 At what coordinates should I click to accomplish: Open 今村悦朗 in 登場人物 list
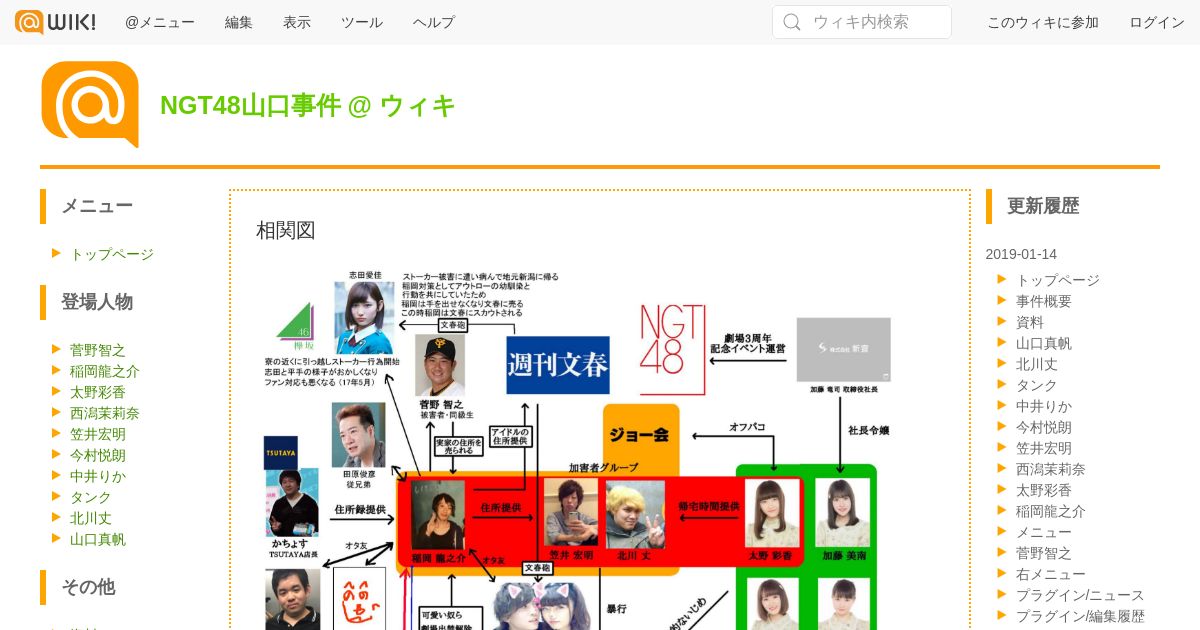(98, 455)
